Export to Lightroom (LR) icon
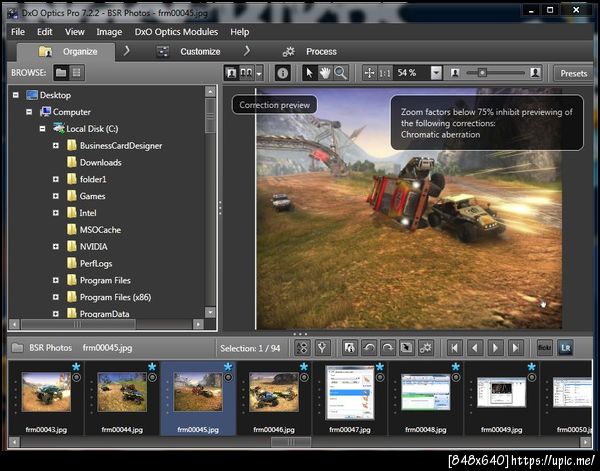Screen dimensions: 600x471 coord(565,348)
